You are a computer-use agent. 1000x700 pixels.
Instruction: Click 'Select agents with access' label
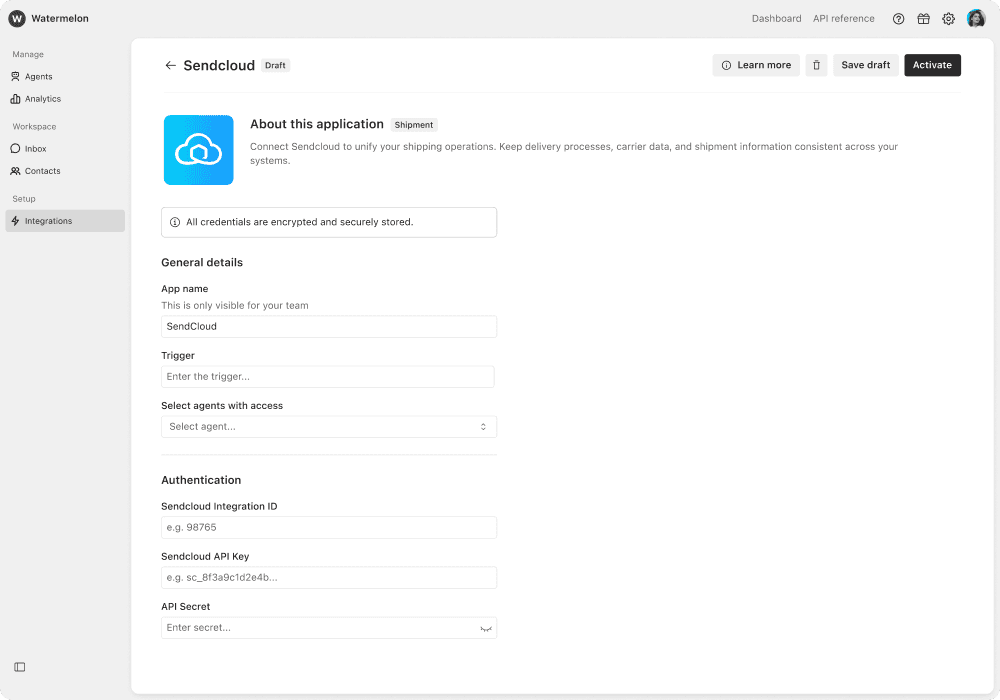pos(222,406)
